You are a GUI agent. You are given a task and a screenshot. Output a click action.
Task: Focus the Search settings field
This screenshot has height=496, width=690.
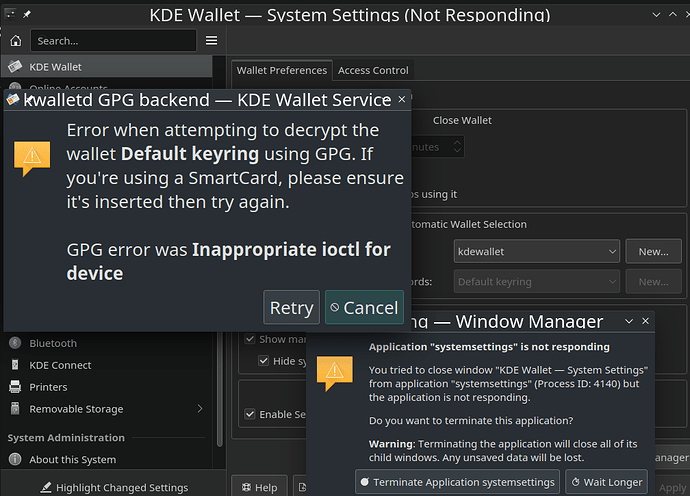[114, 40]
